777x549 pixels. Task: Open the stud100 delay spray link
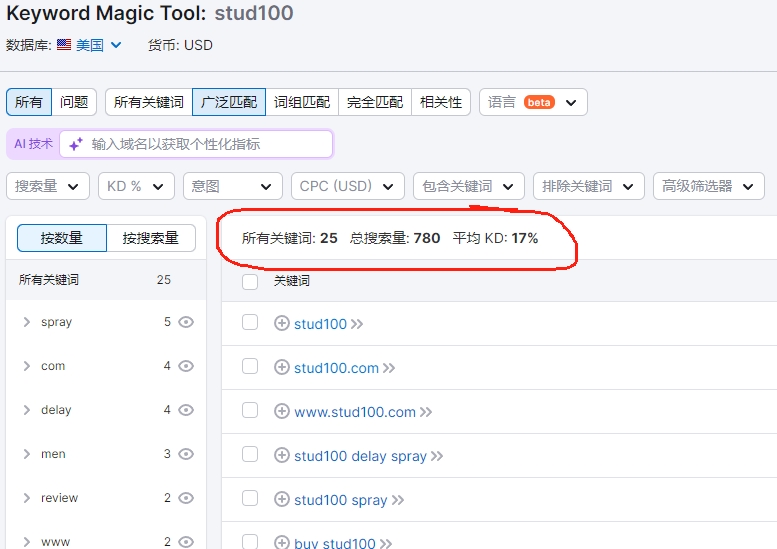pos(360,456)
